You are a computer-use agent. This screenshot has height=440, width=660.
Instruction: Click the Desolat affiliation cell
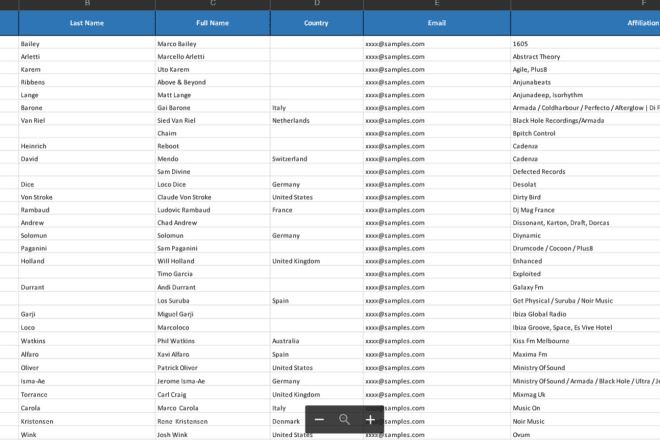(x=585, y=184)
